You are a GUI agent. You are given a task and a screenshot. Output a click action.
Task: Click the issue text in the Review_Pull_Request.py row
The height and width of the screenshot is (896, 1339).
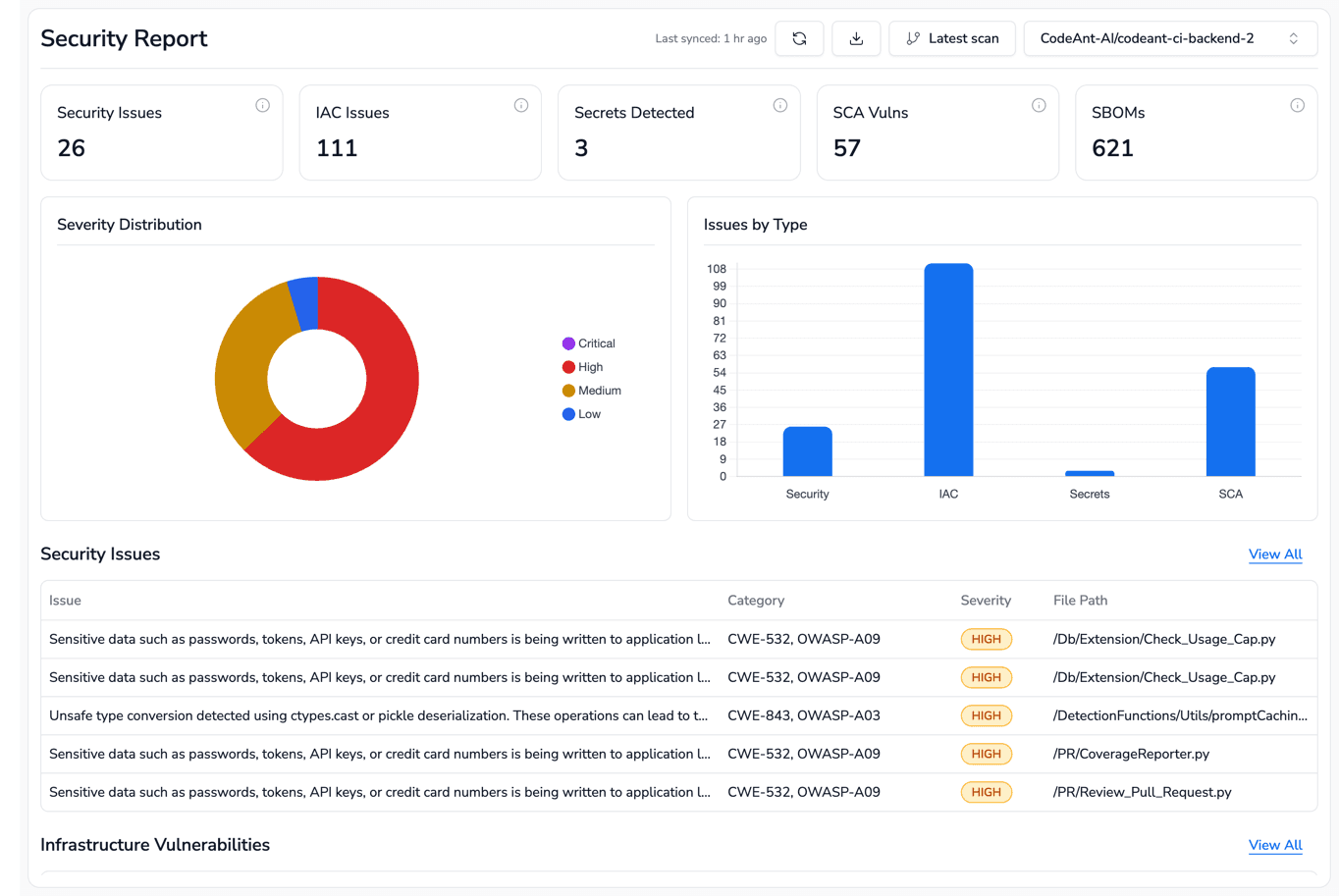[380, 792]
